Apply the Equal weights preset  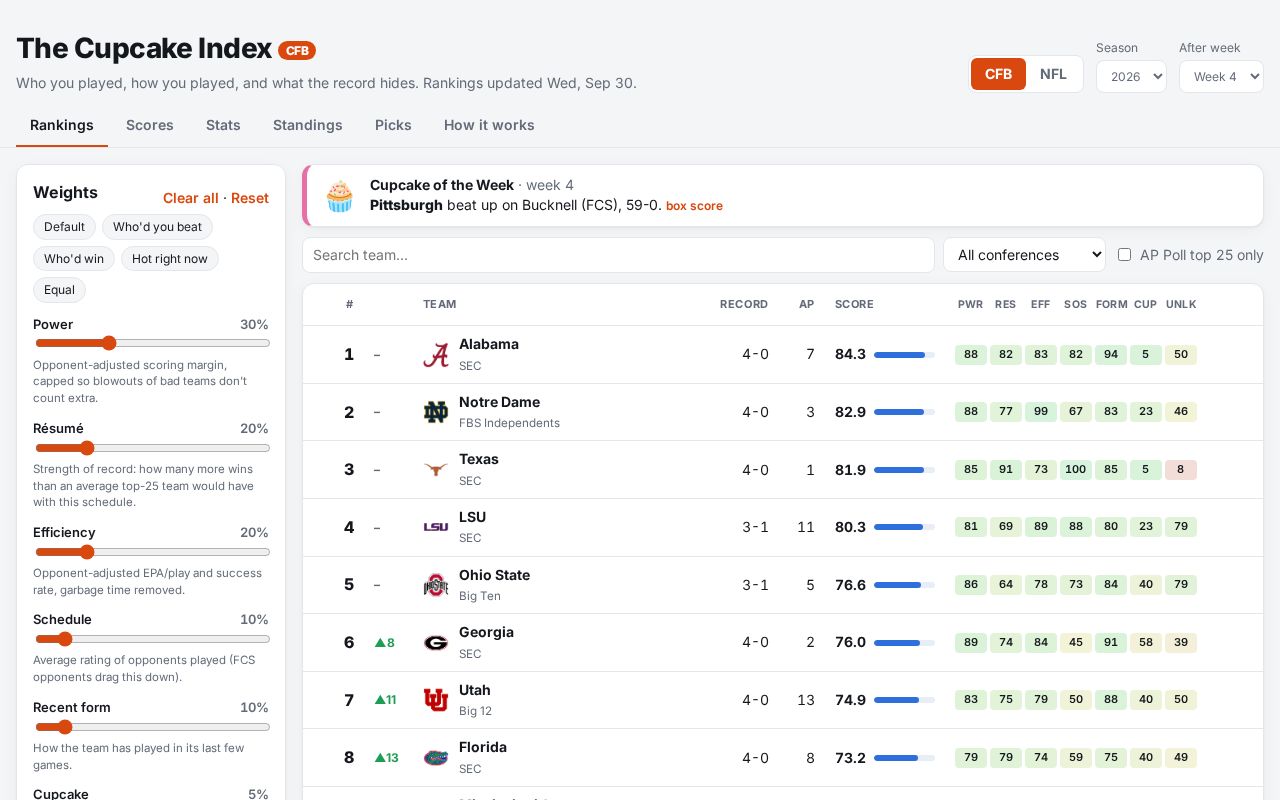point(59,290)
